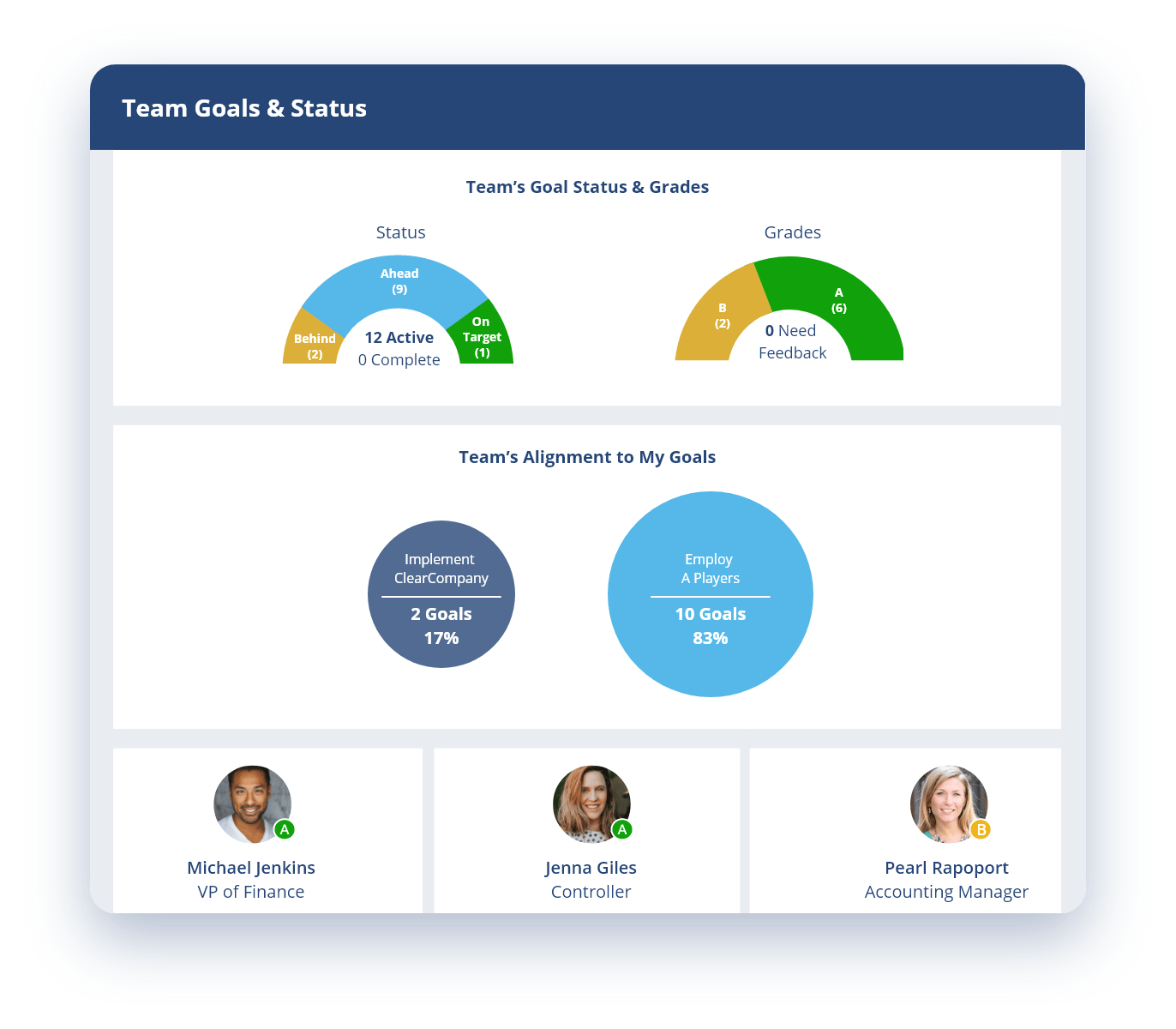The width and height of the screenshot is (1176, 1029).
Task: Click Jenna Giles' green A grade badge
Action: pos(622,829)
